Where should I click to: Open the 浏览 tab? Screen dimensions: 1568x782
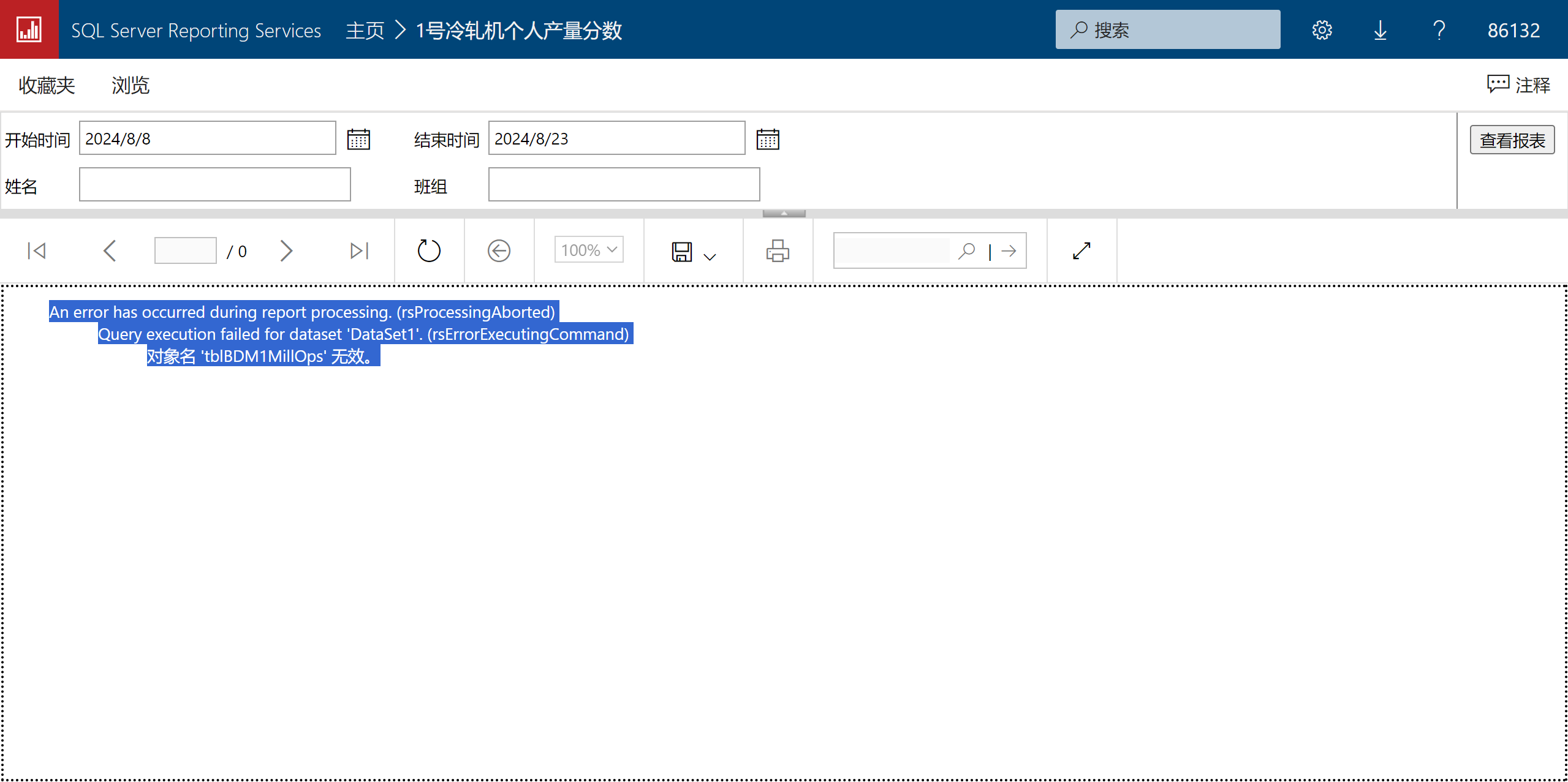coord(131,85)
